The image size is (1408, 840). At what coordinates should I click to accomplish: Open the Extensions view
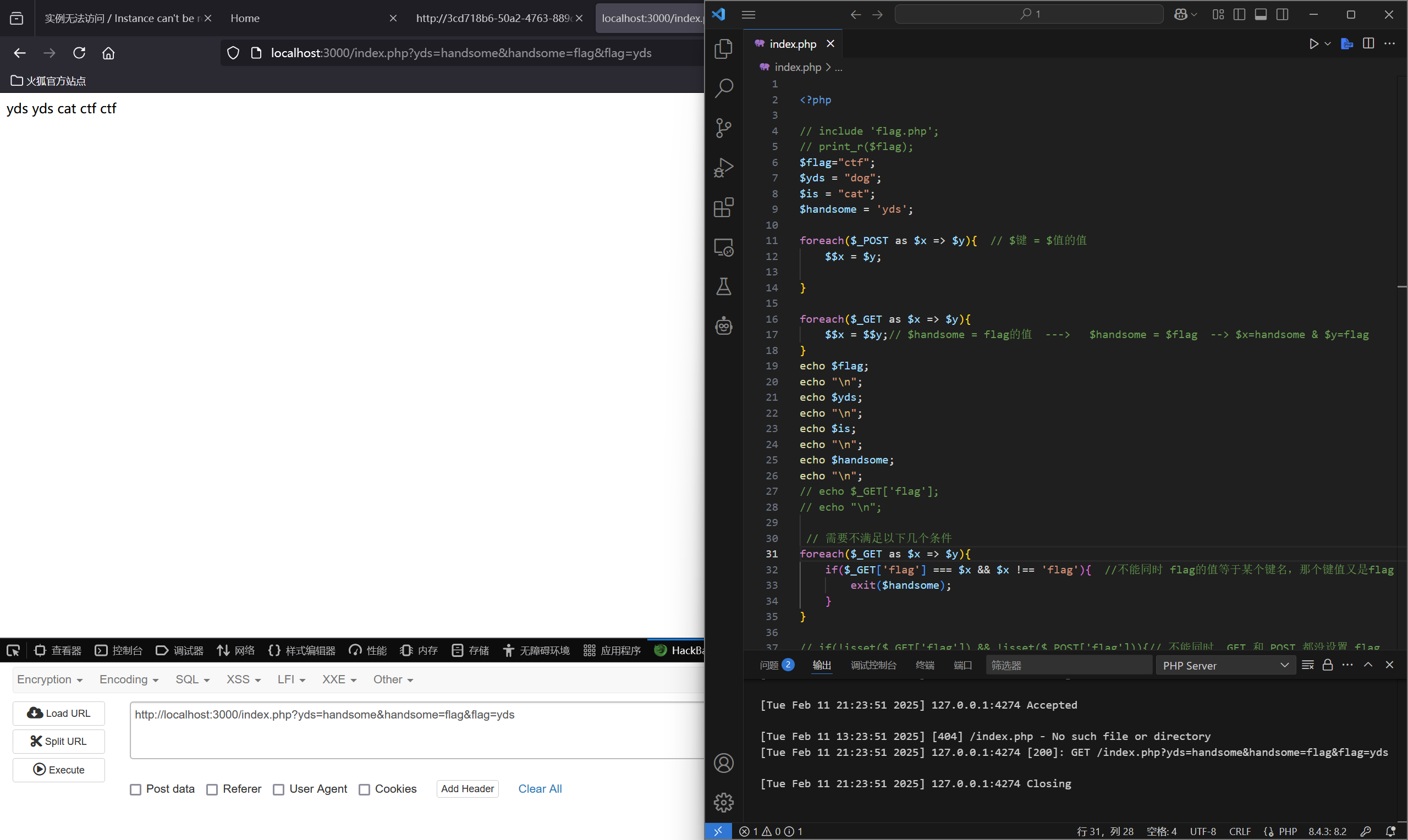click(723, 207)
